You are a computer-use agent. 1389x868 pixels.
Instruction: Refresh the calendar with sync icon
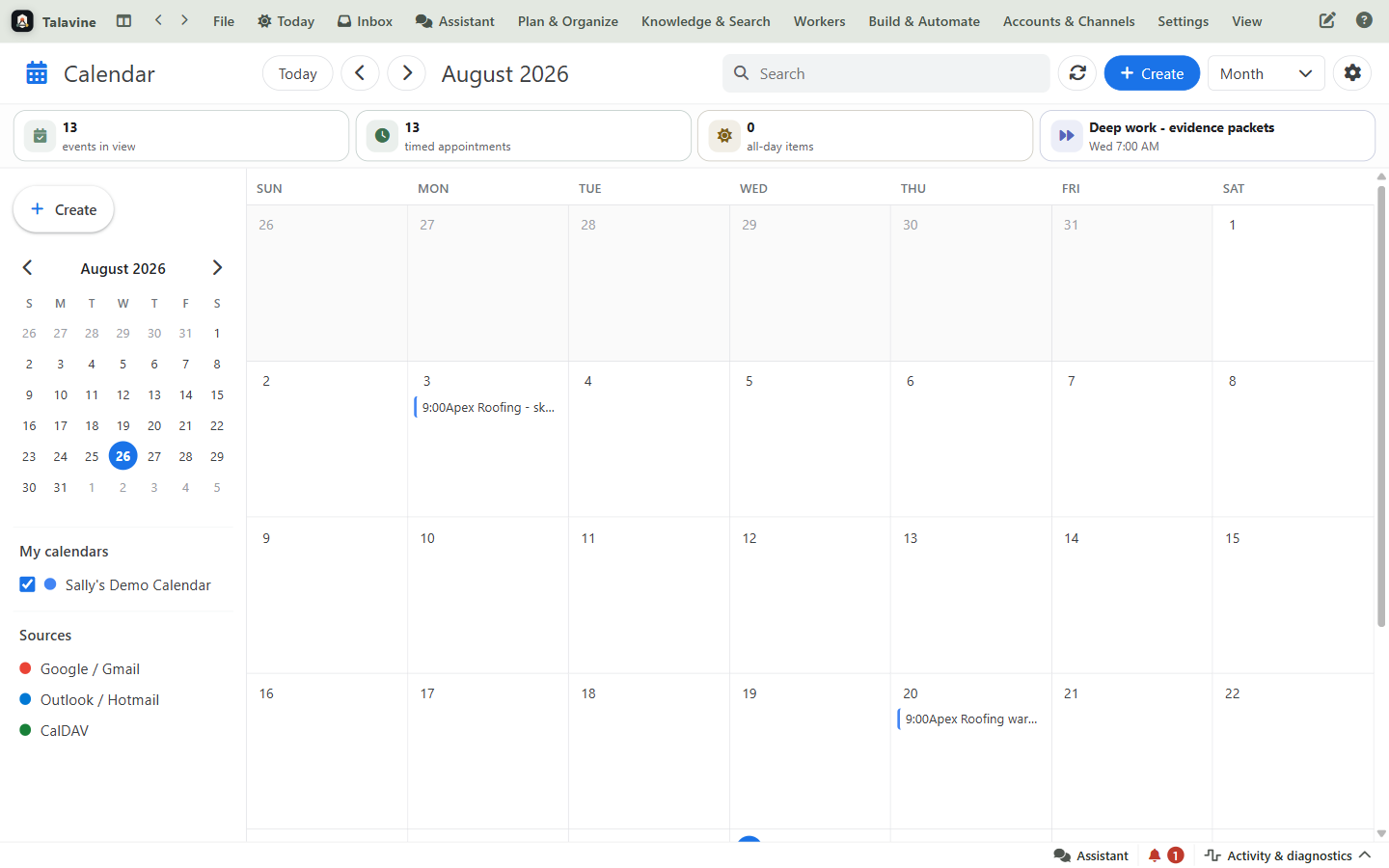click(1077, 73)
